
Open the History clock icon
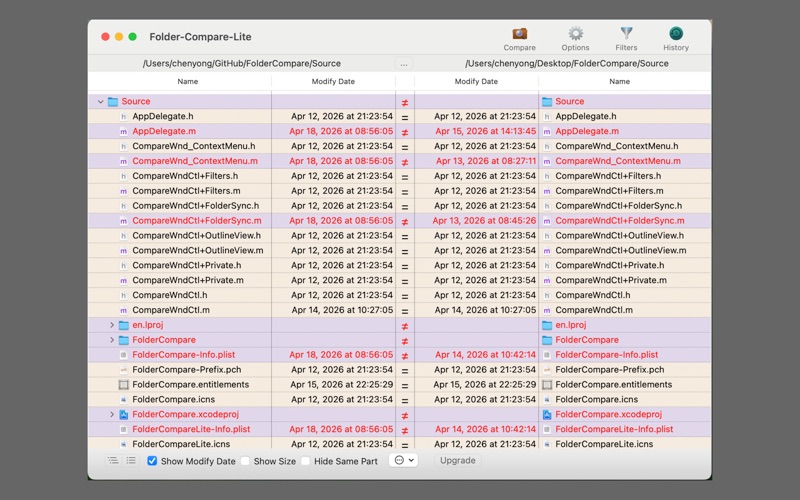point(676,34)
